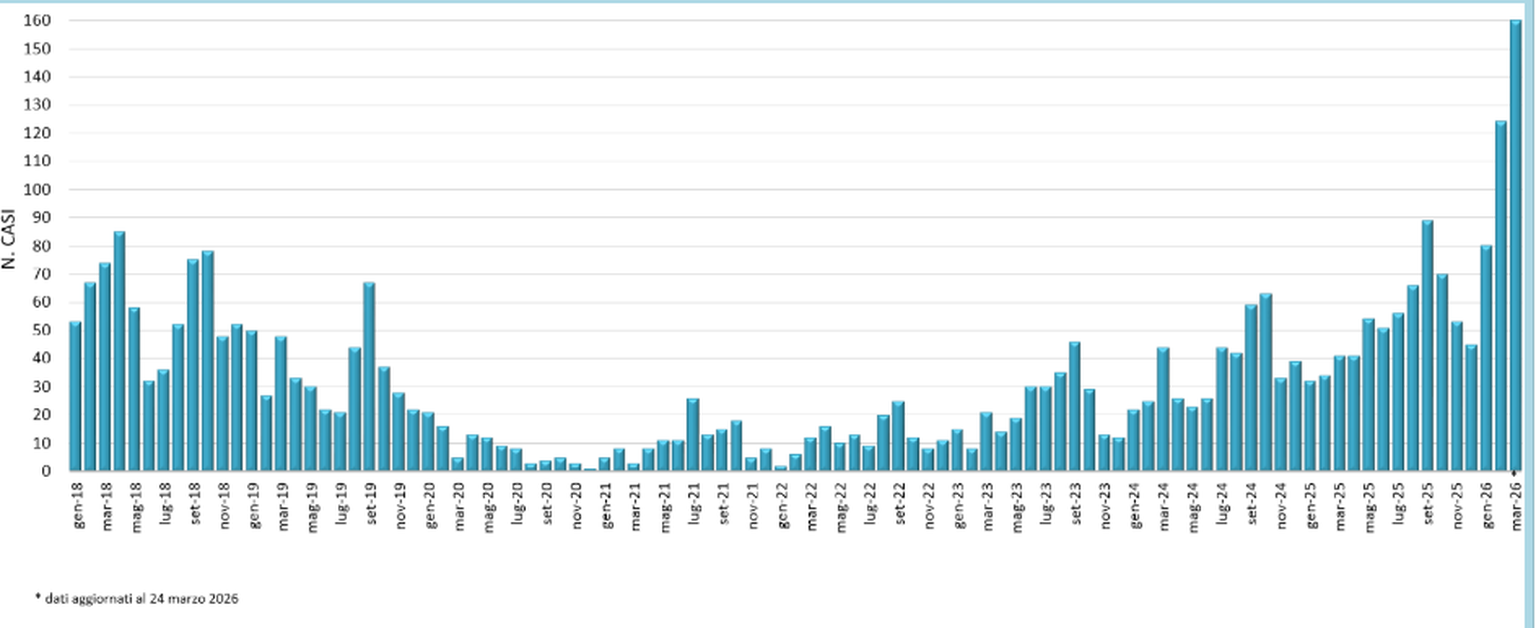Click the bar above the set-19 label
This screenshot has height=628, width=1536.
click(x=369, y=376)
